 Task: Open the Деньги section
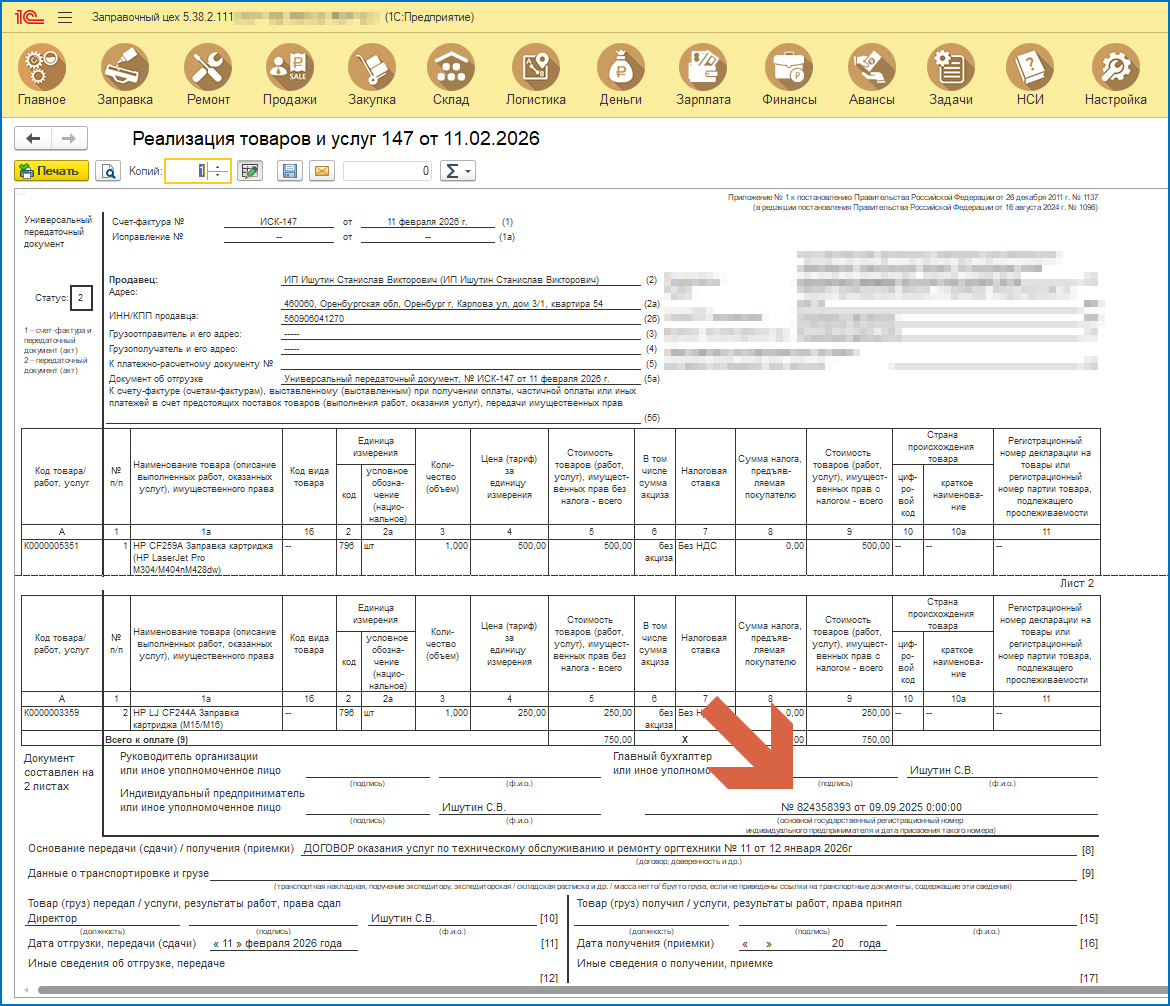tap(621, 76)
